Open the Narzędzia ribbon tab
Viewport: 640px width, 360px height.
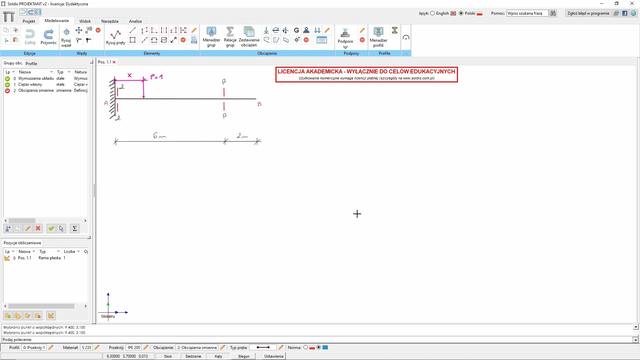click(x=110, y=21)
